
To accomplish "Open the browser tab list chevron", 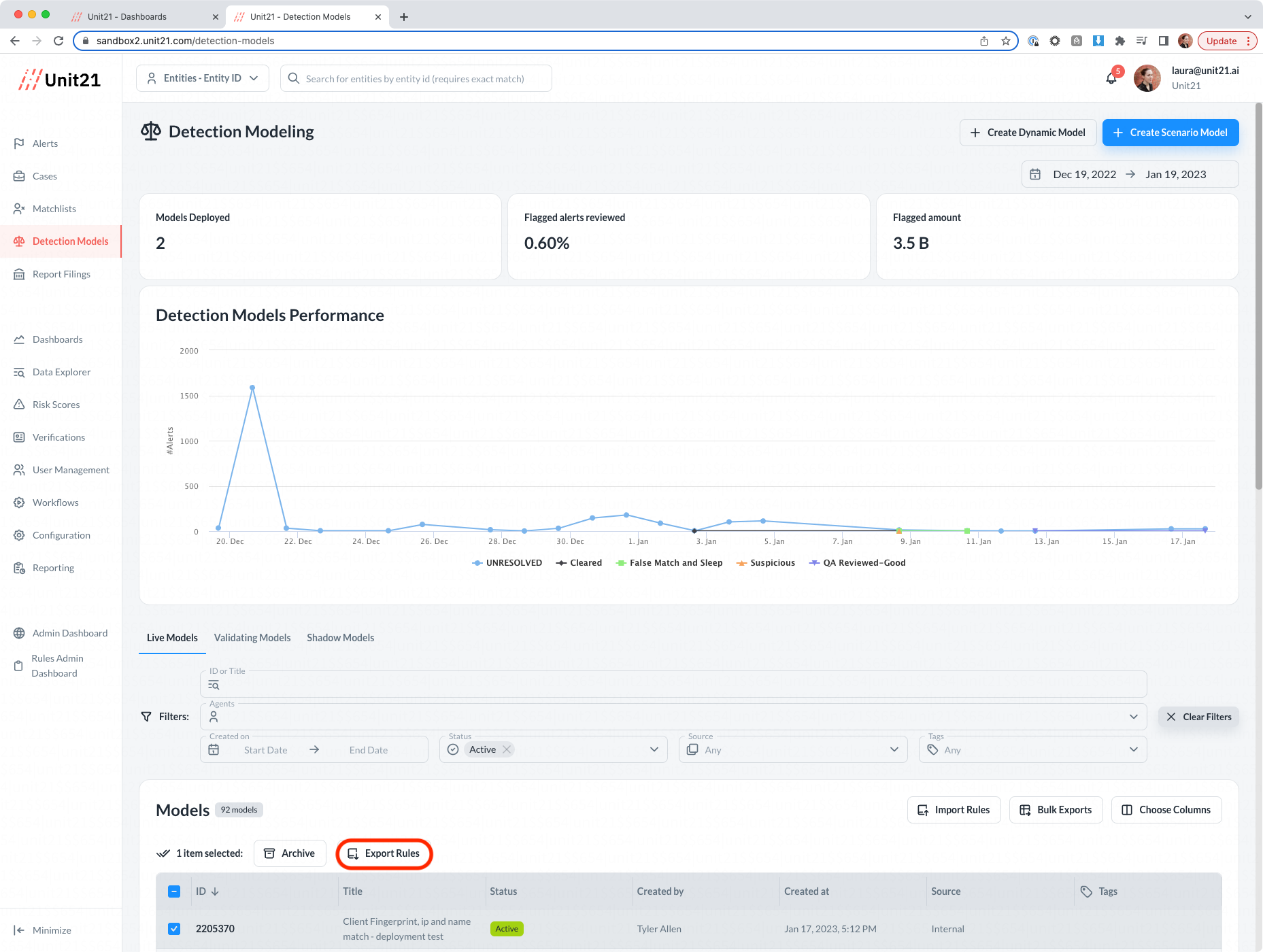I will click(1248, 16).
